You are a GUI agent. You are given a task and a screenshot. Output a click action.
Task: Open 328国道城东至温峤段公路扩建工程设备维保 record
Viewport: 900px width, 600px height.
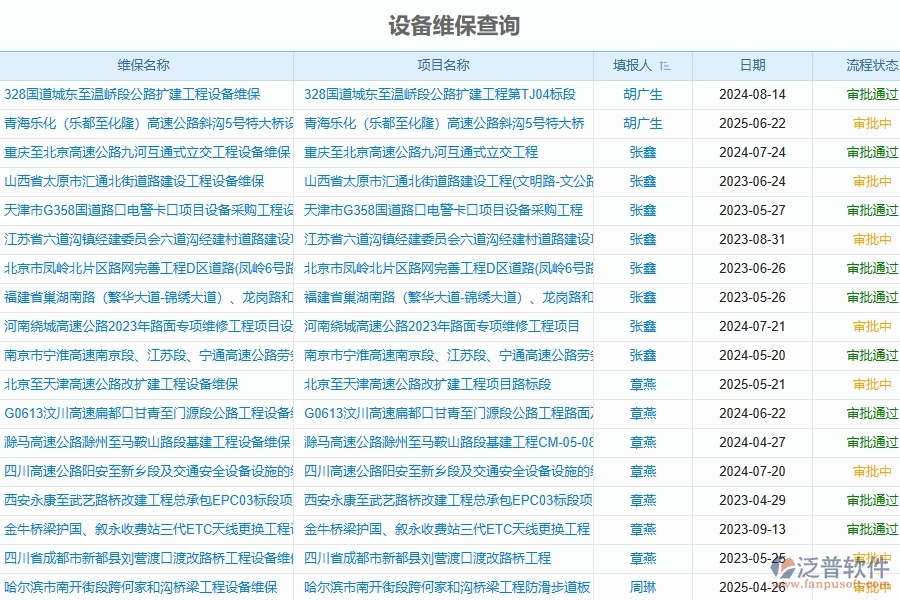[x=134, y=95]
